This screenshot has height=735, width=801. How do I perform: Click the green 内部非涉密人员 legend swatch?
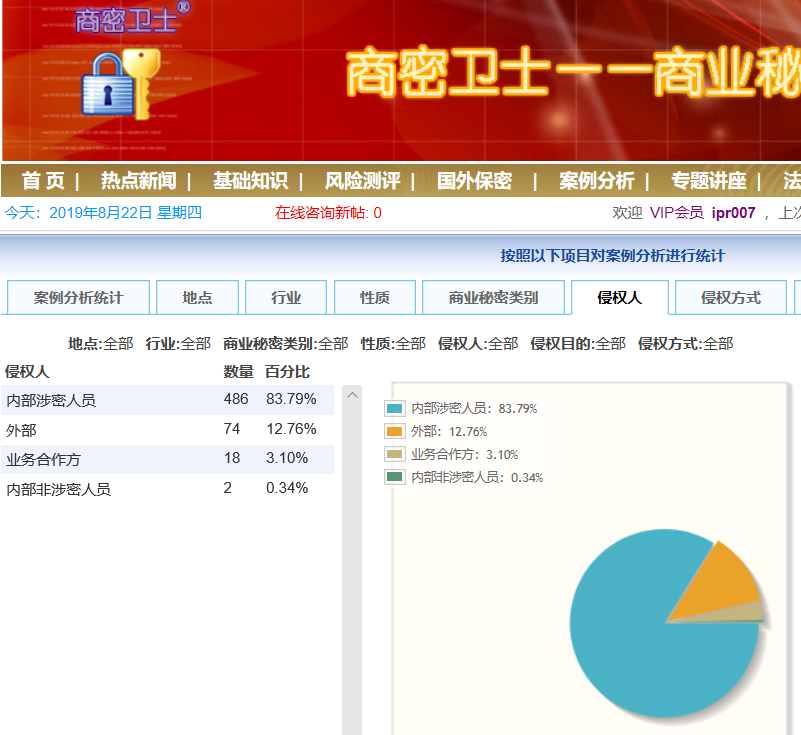(394, 477)
